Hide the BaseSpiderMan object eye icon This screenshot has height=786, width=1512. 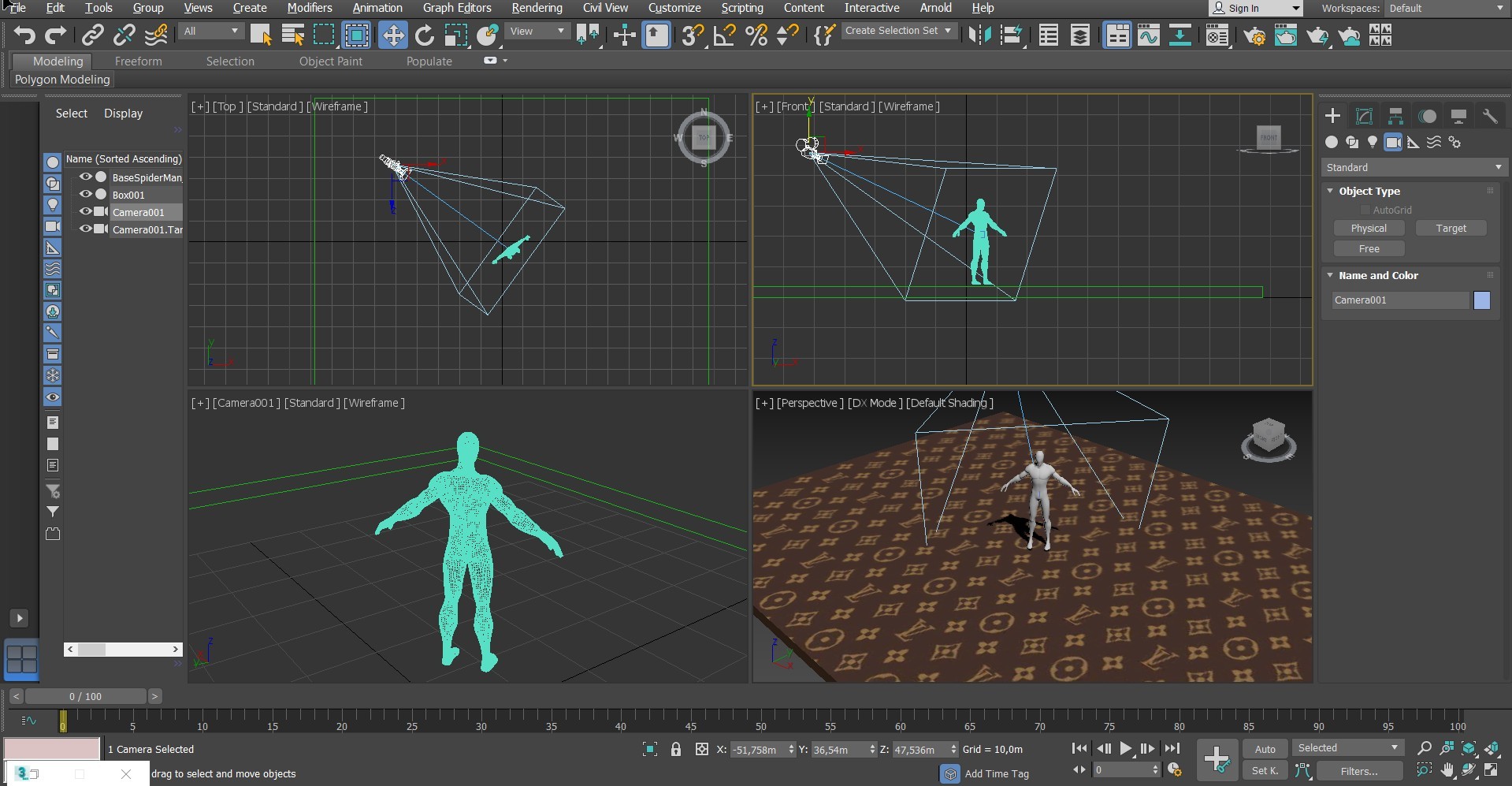click(85, 177)
